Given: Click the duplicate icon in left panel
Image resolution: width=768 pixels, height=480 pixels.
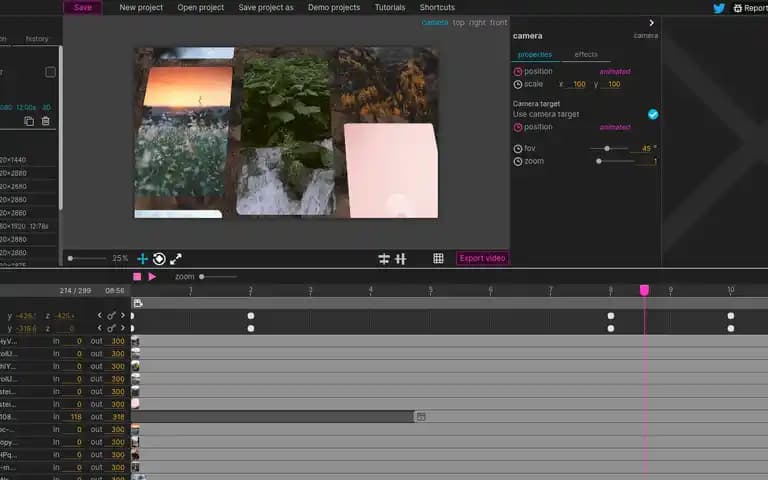Looking at the screenshot, I should click(29, 121).
